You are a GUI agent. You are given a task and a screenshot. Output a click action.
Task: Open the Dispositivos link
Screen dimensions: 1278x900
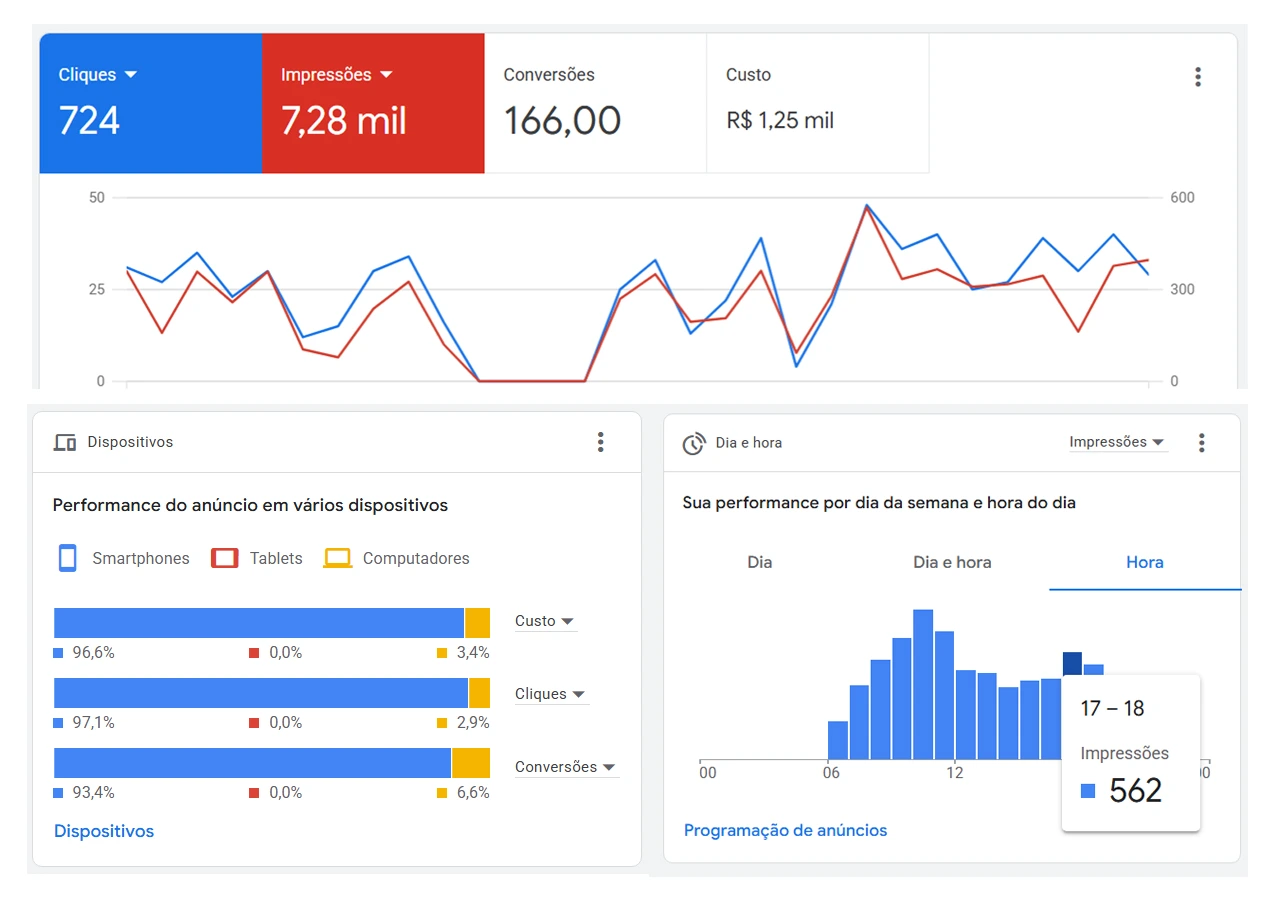click(x=104, y=831)
